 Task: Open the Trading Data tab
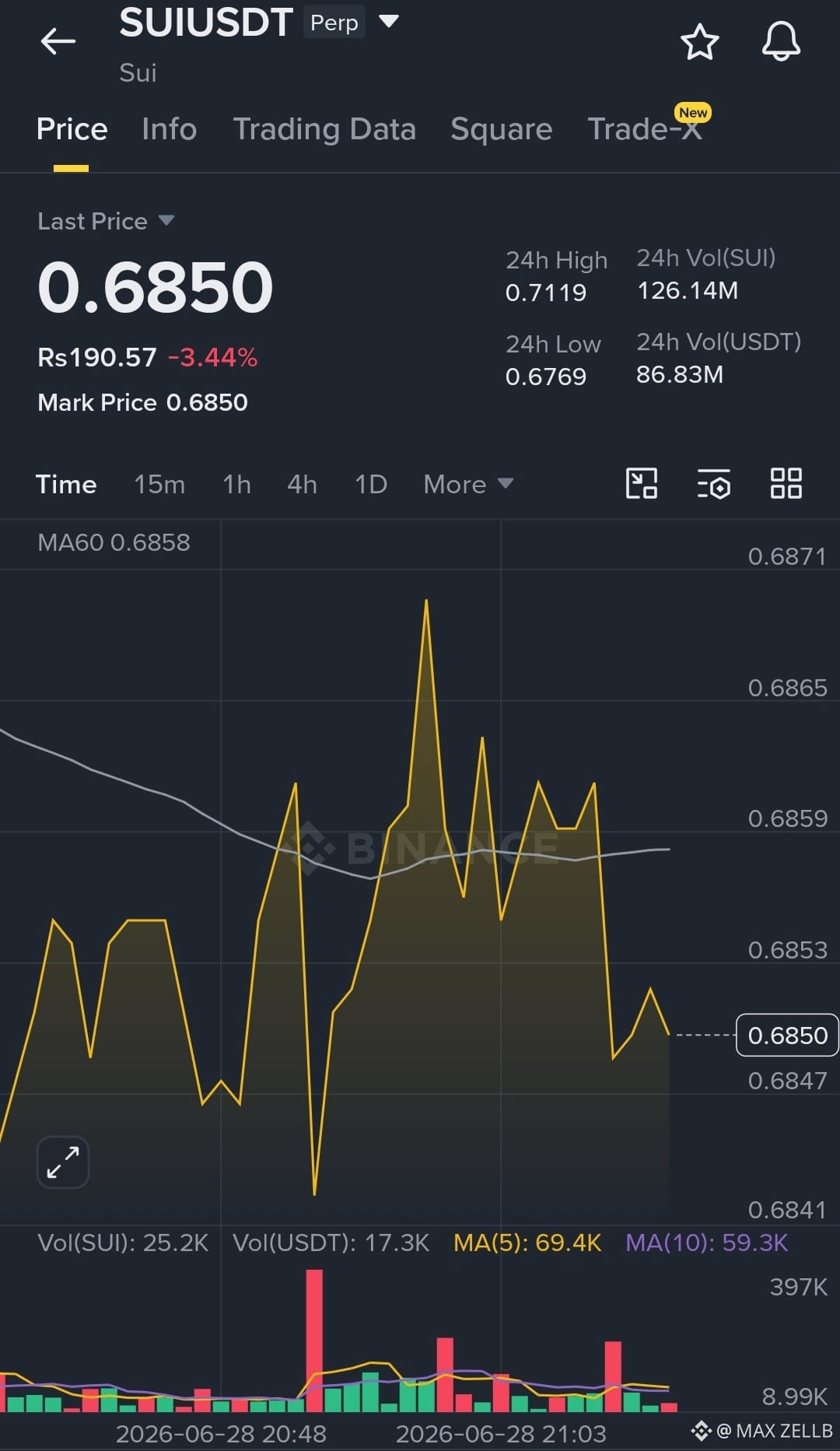coord(324,129)
